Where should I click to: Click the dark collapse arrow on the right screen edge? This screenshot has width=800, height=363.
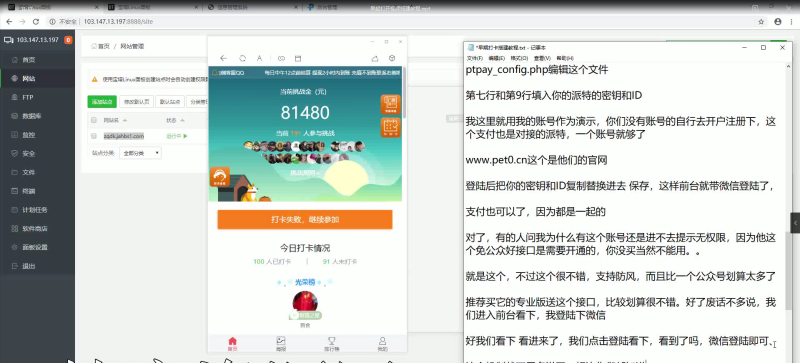click(796, 223)
